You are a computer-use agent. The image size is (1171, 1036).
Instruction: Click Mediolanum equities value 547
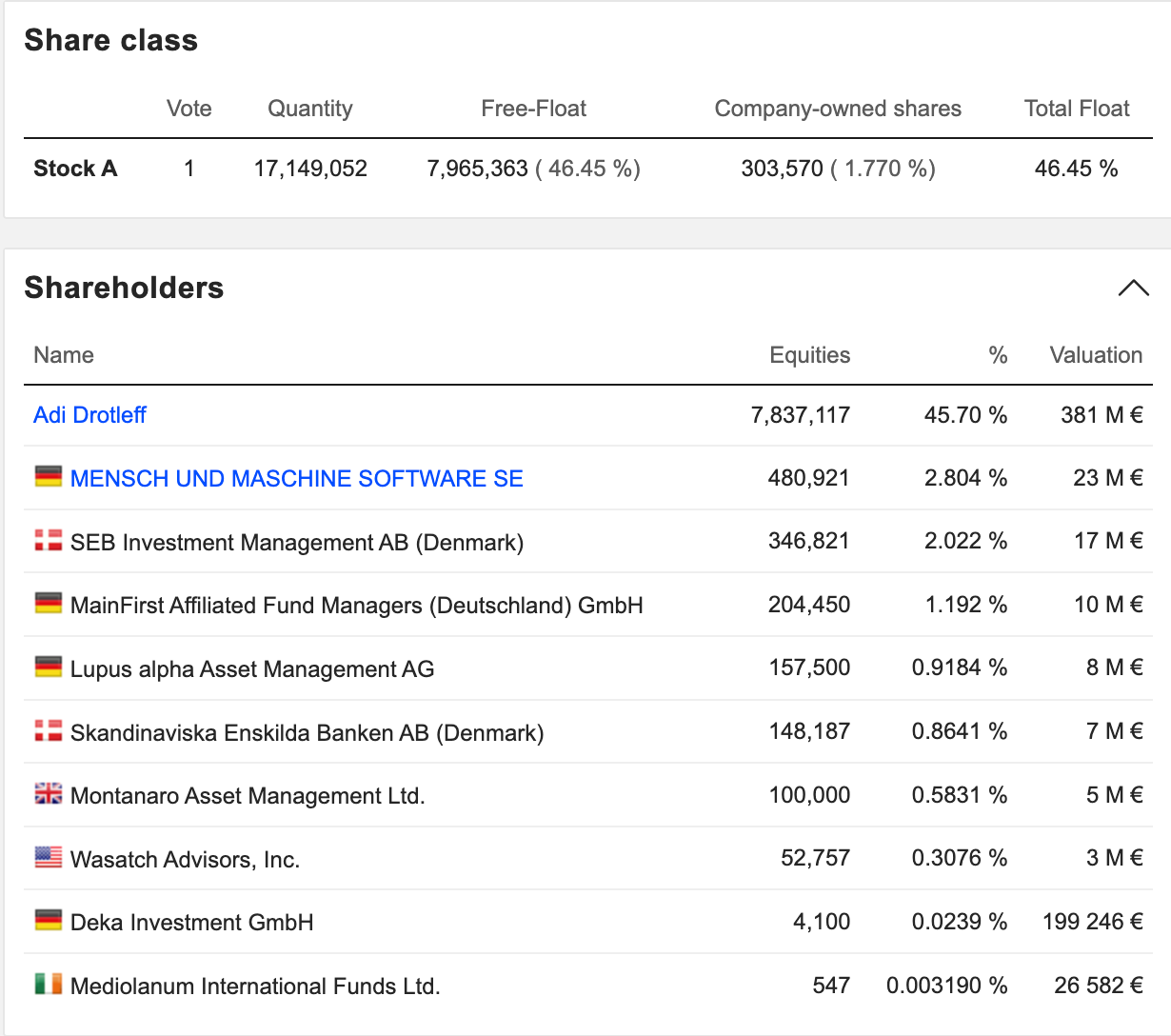click(832, 986)
